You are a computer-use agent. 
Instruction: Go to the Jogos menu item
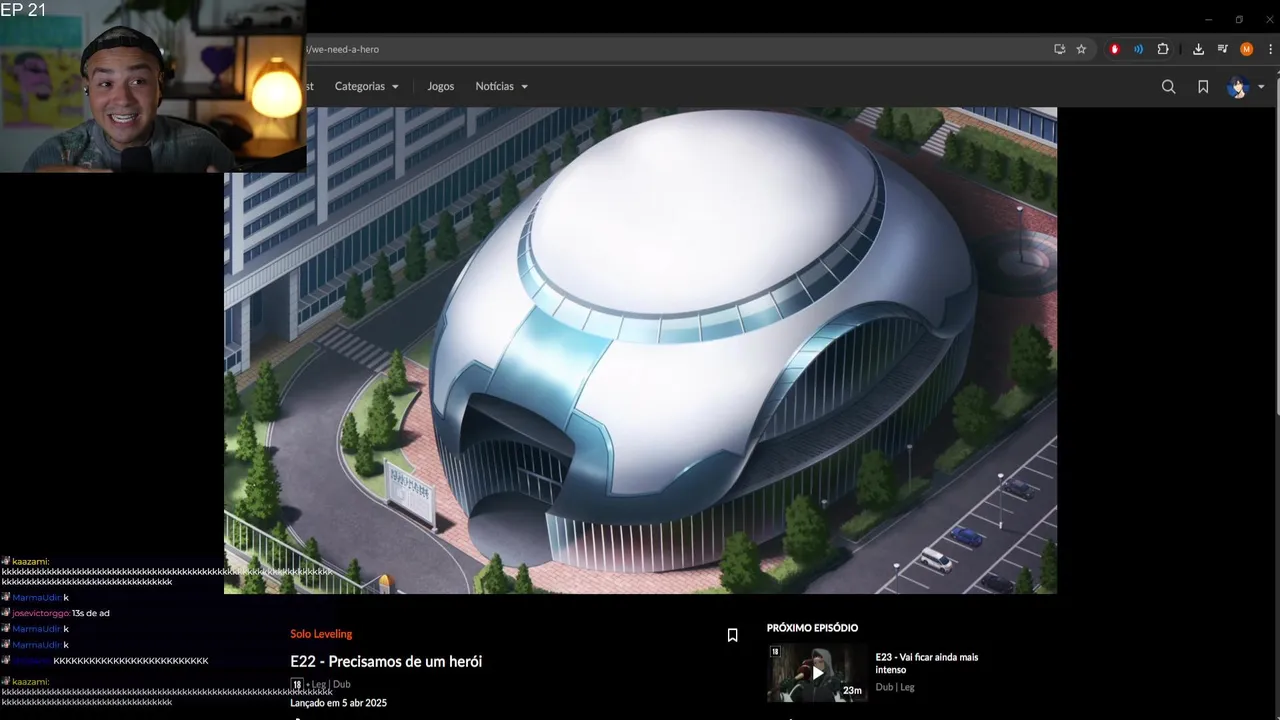click(x=440, y=86)
